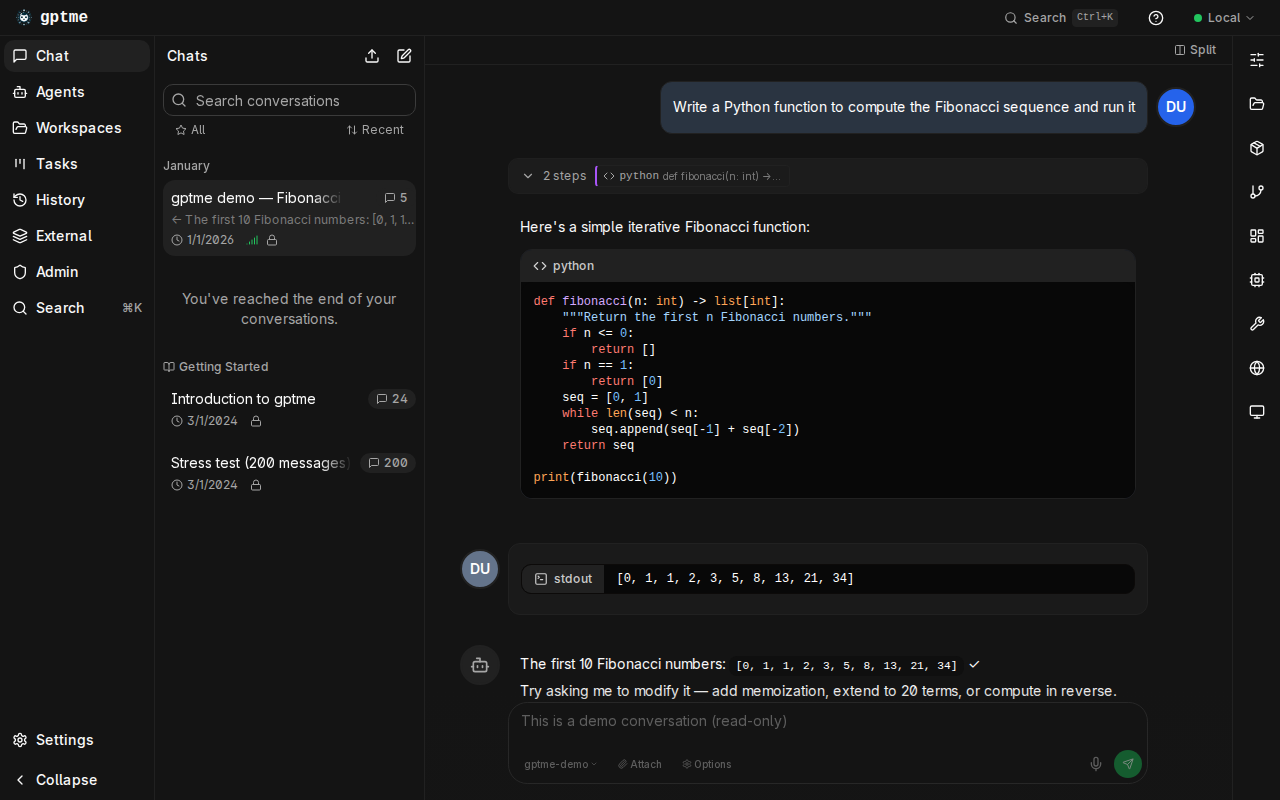Expand the 2 steps disclosure
Image resolution: width=1280 pixels, height=800 pixels.
[x=555, y=176]
